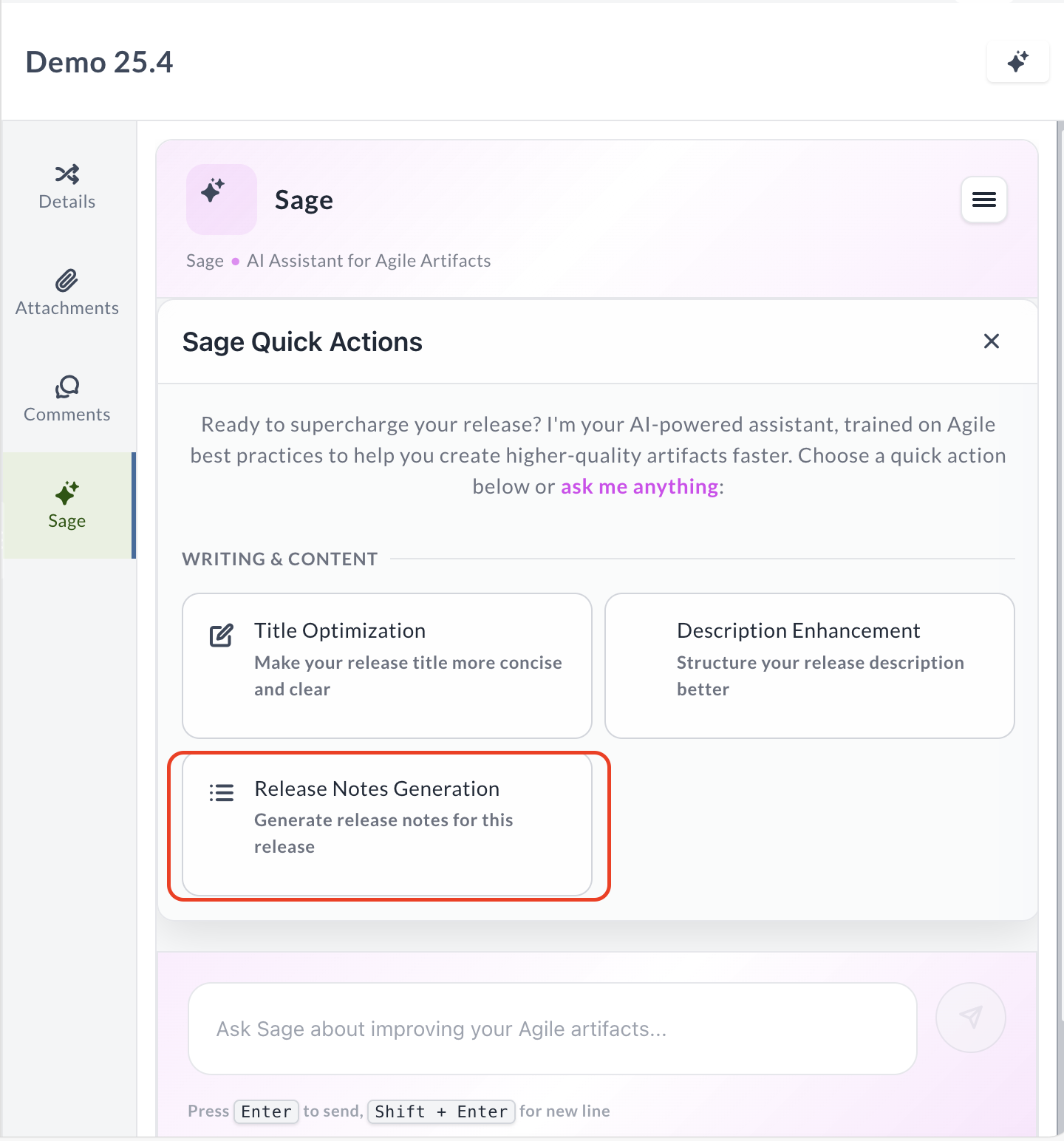Click the ask me anything link
The image size is (1064, 1141).
pyautogui.click(x=639, y=486)
